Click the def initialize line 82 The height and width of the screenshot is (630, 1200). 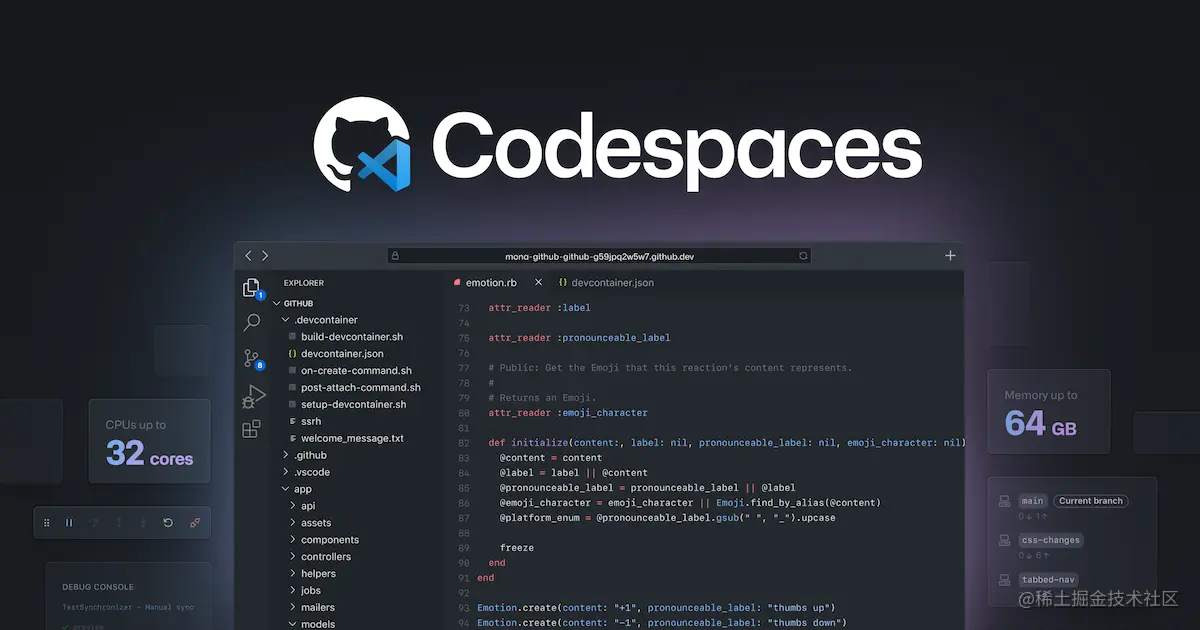pyautogui.click(x=727, y=443)
